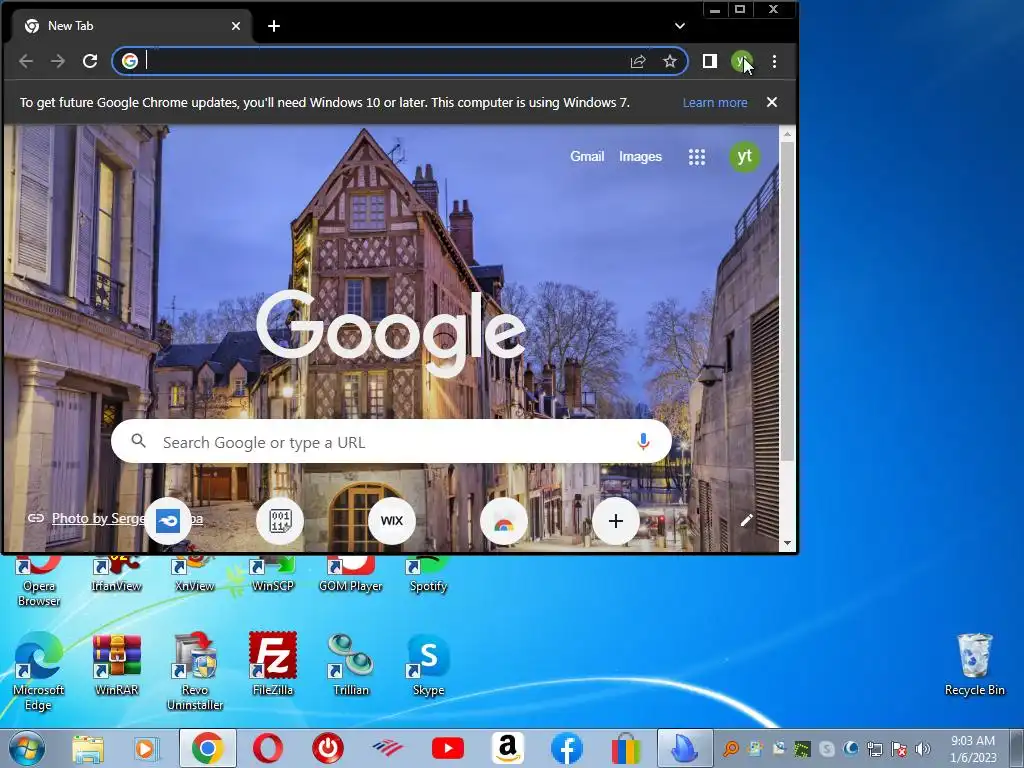Viewport: 1024px width, 768px height.
Task: Select the Microsoft Edge desktop icon
Action: pyautogui.click(x=39, y=671)
